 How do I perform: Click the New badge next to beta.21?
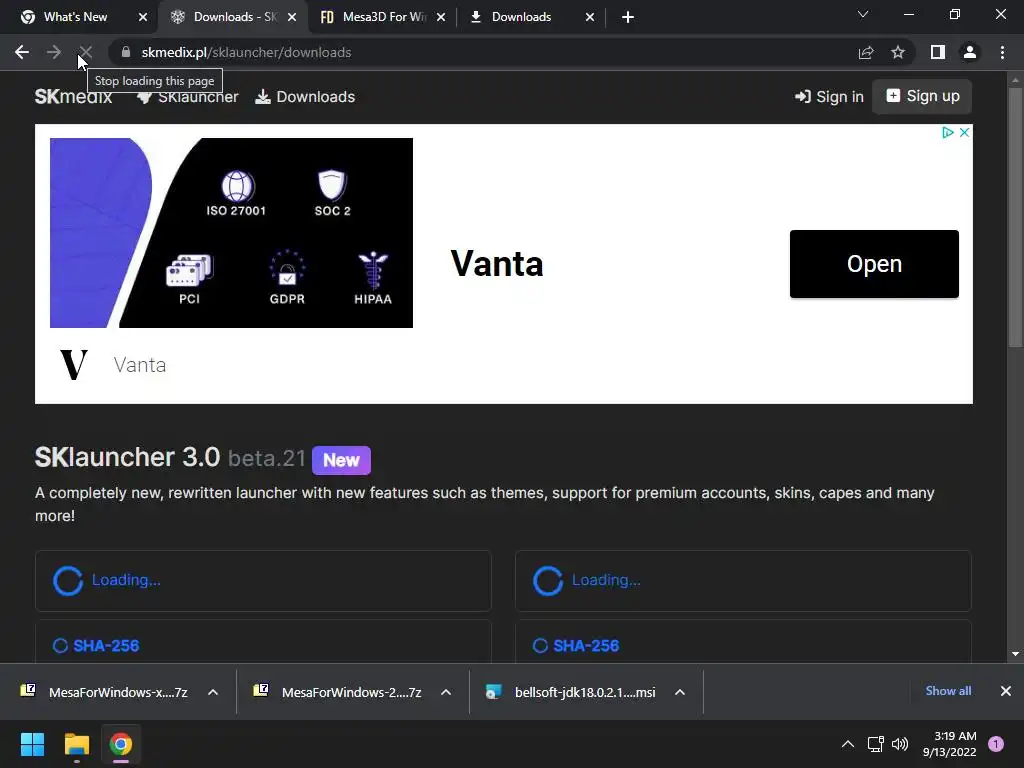click(342, 460)
